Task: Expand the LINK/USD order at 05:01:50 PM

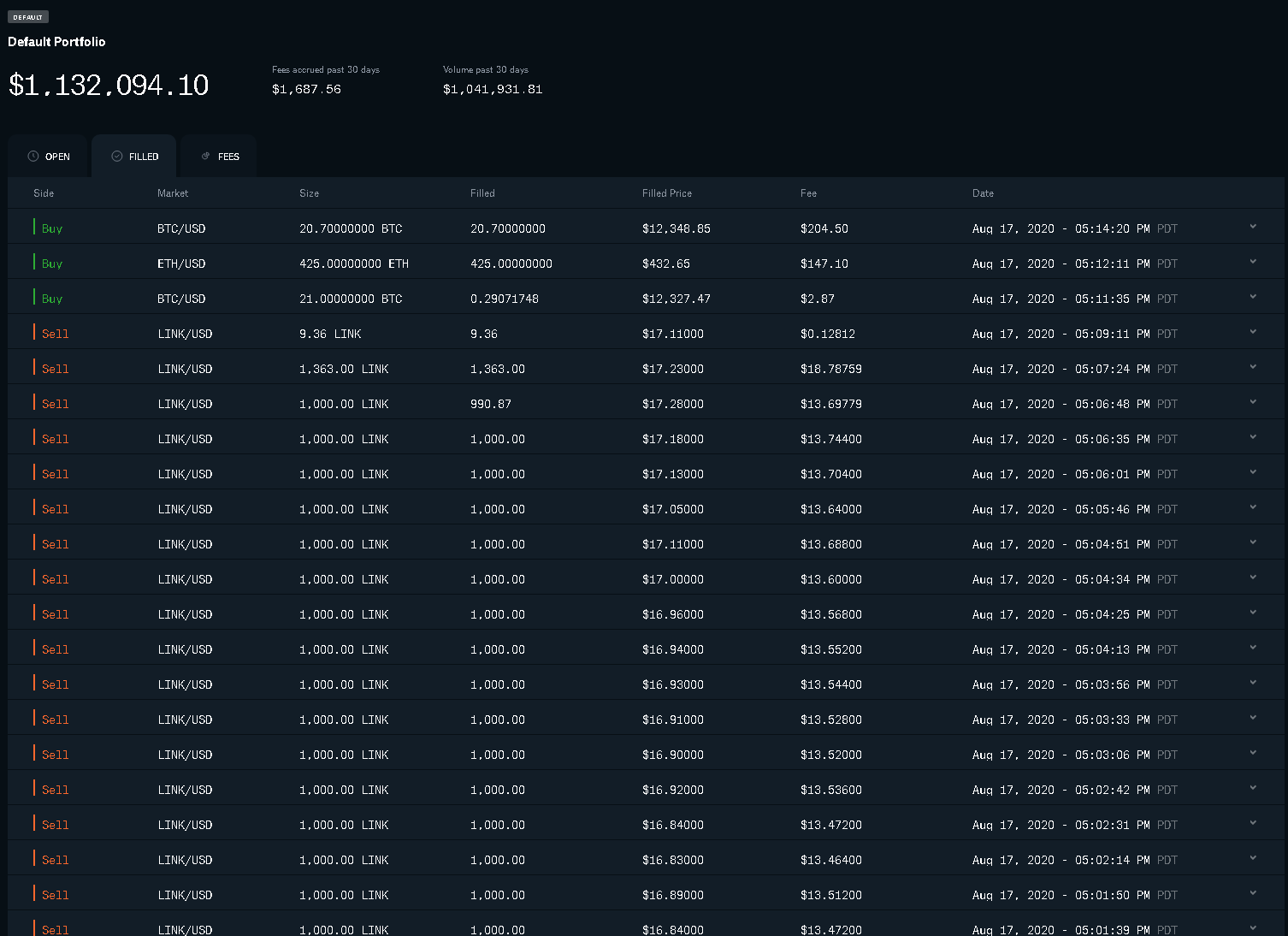Action: 1252,893
